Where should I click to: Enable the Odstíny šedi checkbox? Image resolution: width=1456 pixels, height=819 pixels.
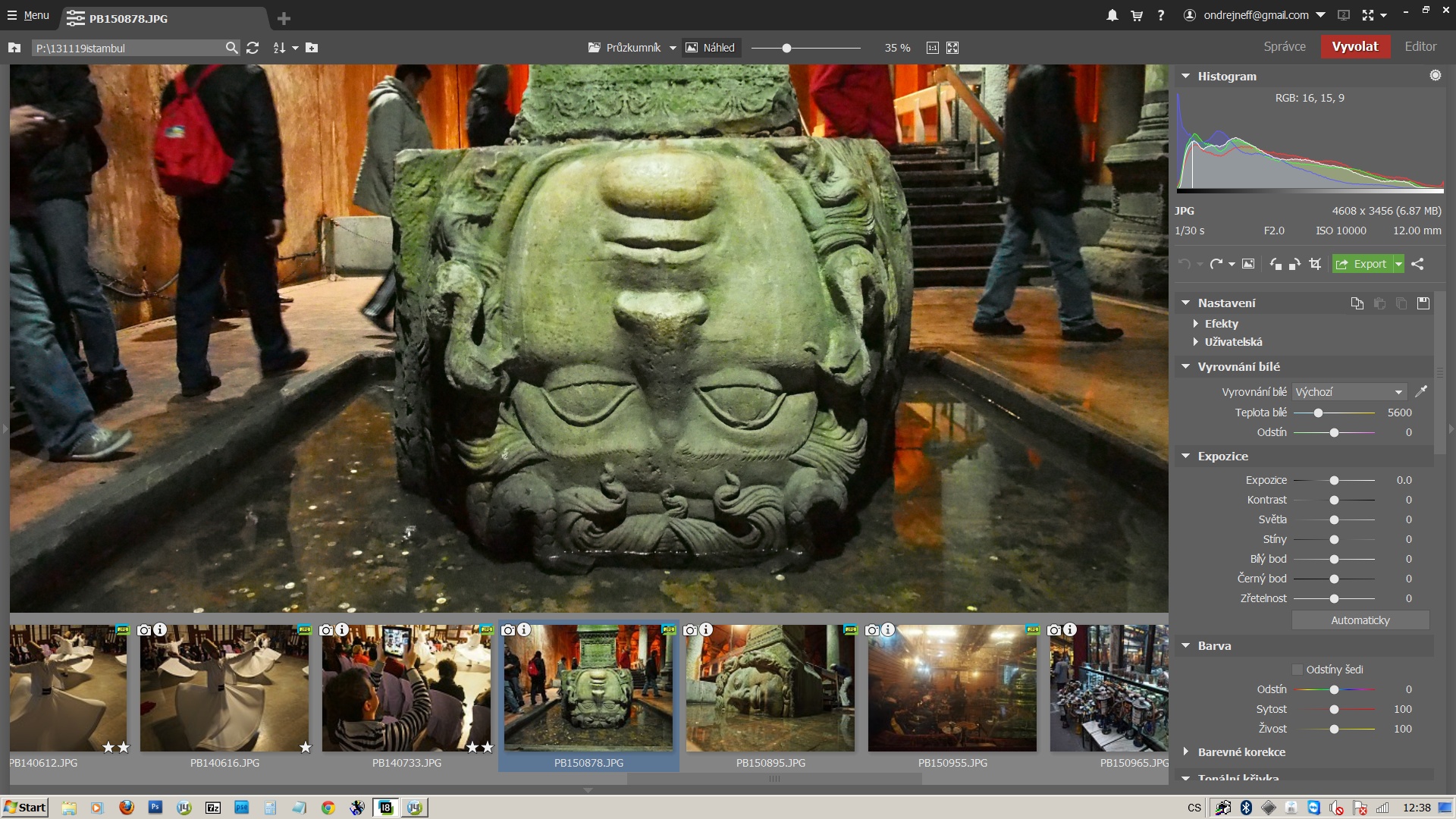(1298, 670)
